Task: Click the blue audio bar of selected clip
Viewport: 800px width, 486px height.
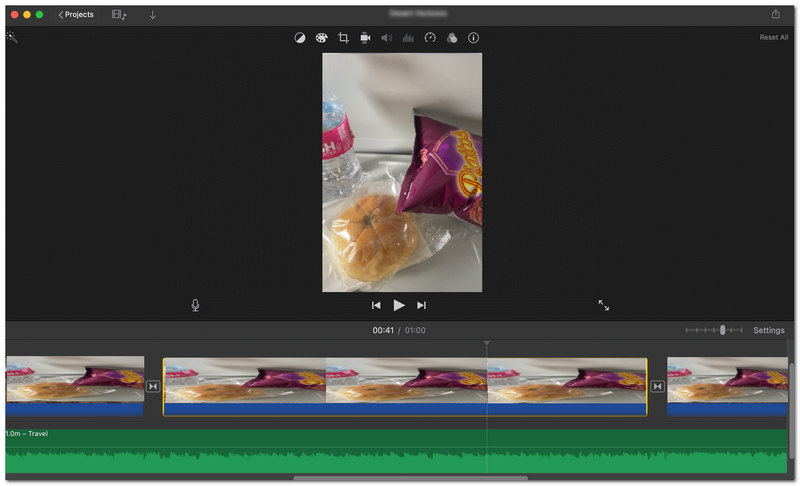Action: click(405, 409)
